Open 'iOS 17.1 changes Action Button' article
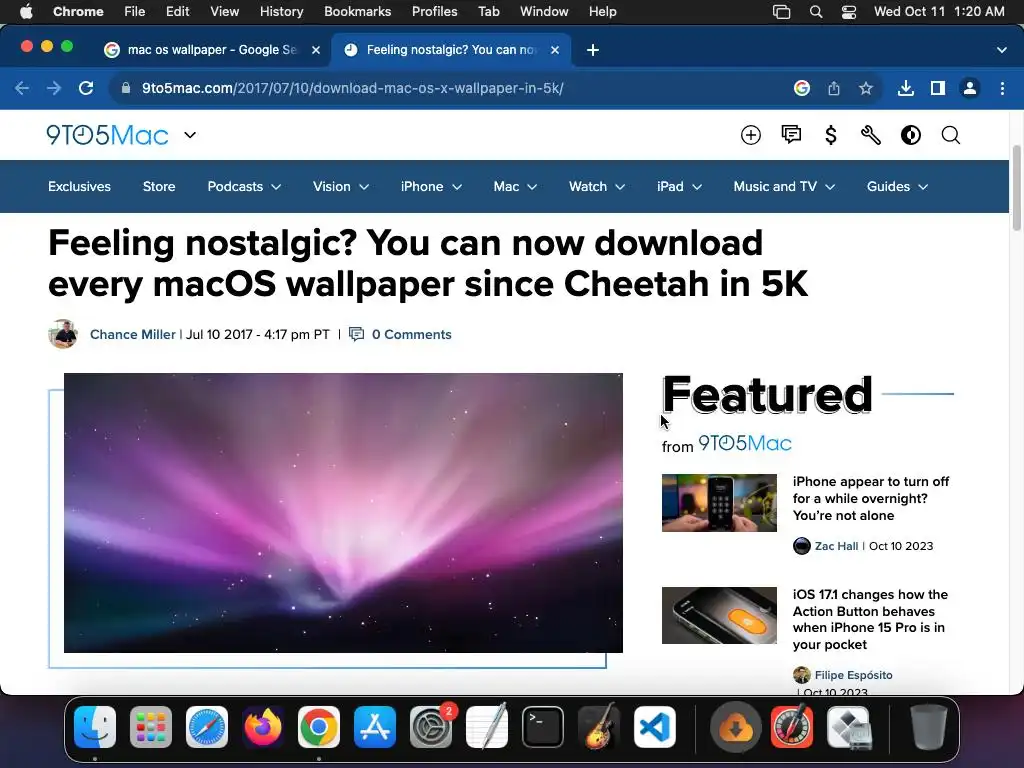The image size is (1024, 768). (870, 619)
